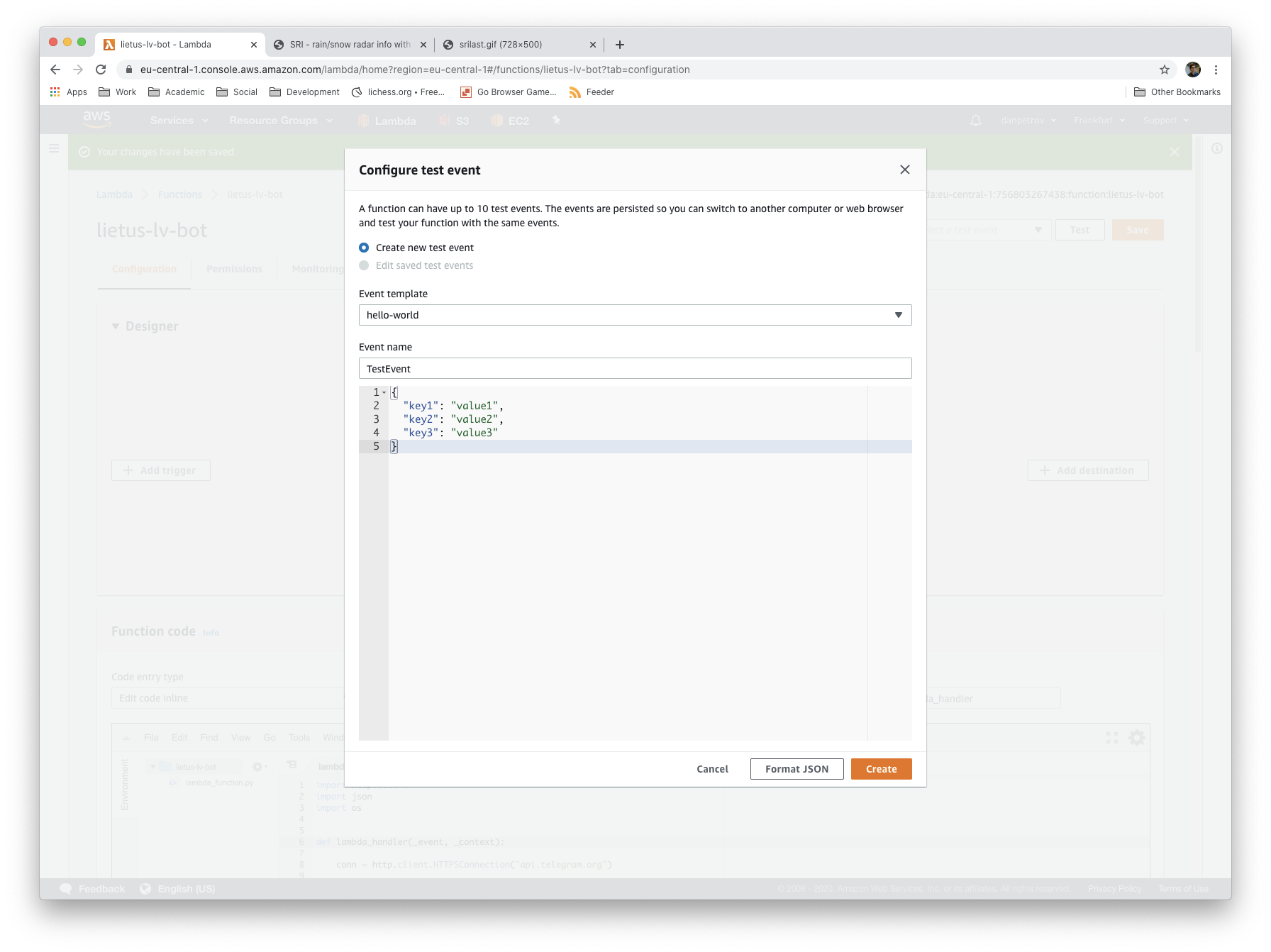The height and width of the screenshot is (952, 1271).
Task: Click the TestEvent name input field
Action: pos(635,368)
